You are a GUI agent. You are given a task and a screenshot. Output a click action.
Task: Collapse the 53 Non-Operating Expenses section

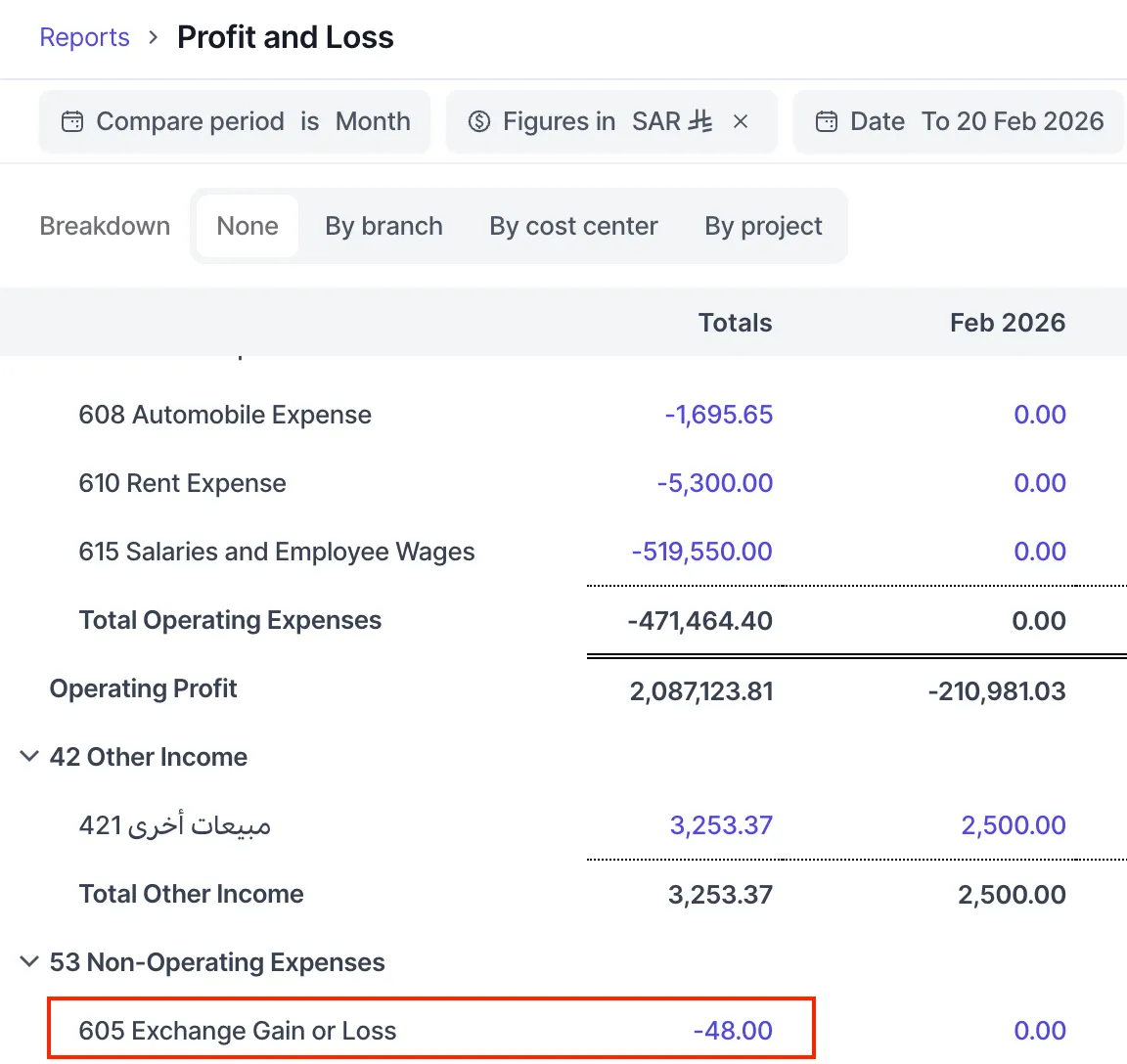(x=28, y=962)
